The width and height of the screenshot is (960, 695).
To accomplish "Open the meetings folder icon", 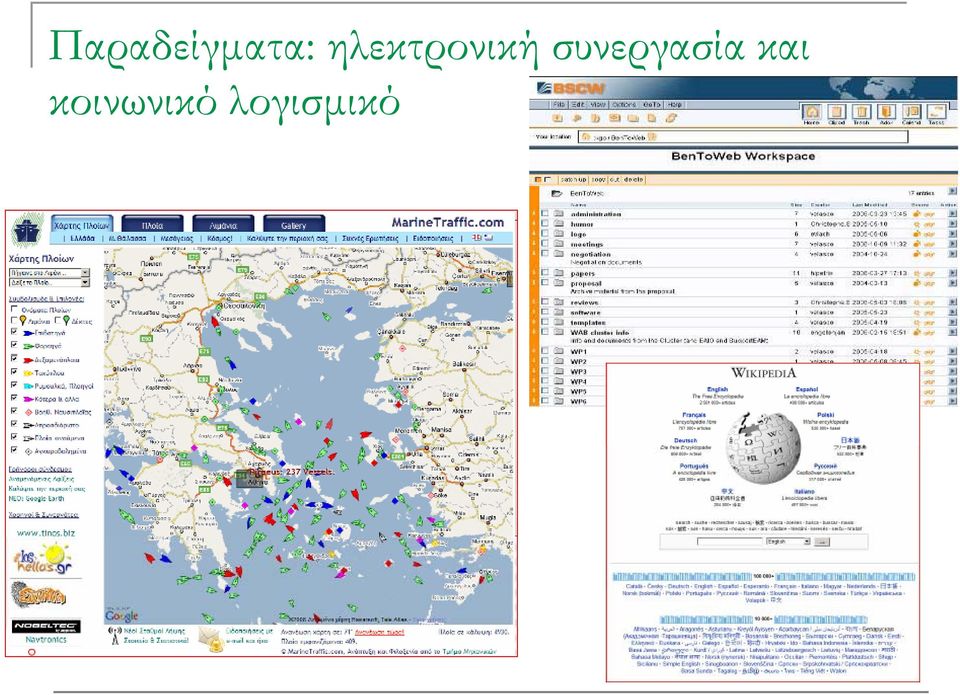I will point(558,244).
